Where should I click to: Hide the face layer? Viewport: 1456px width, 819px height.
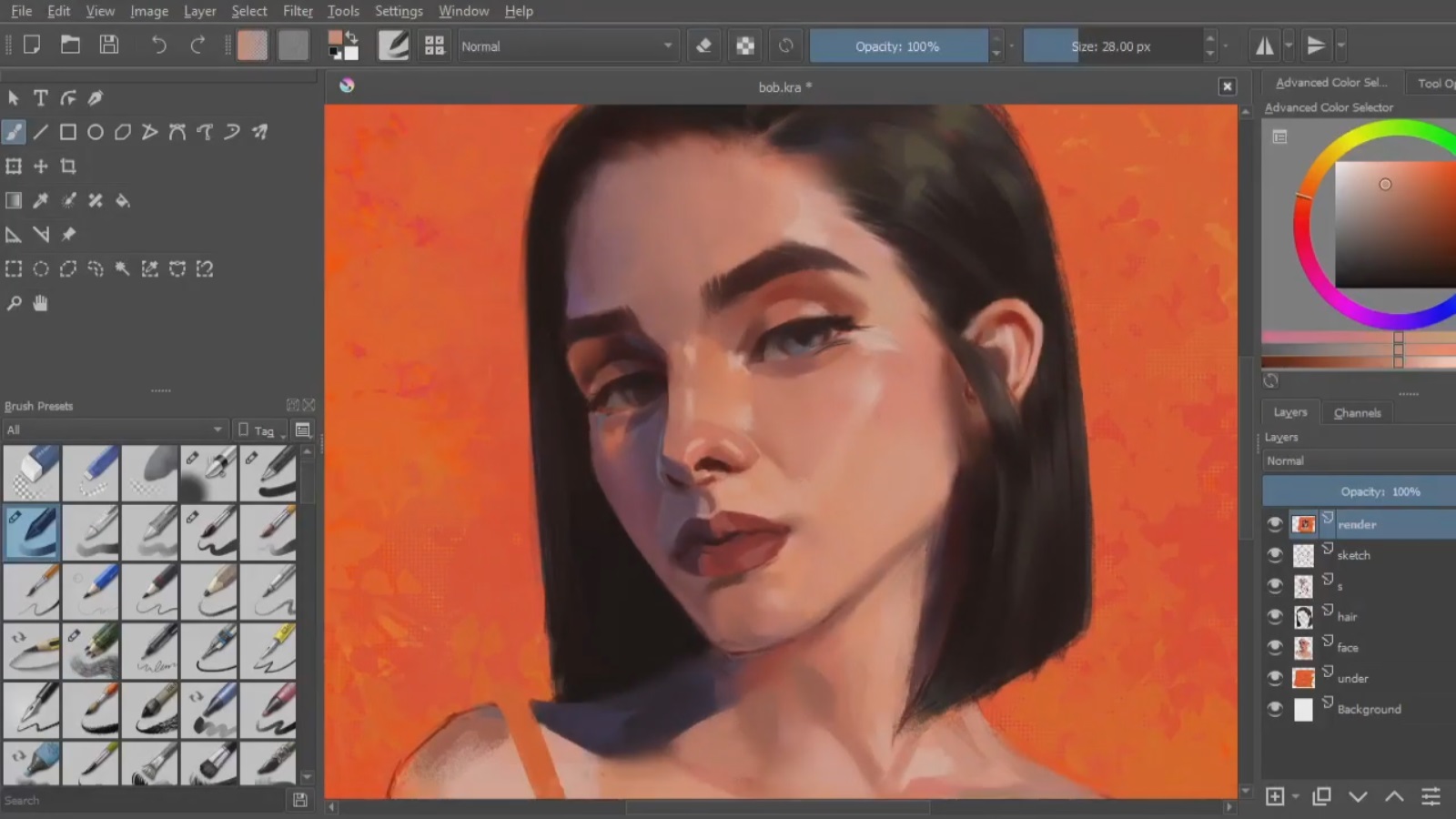click(1275, 648)
